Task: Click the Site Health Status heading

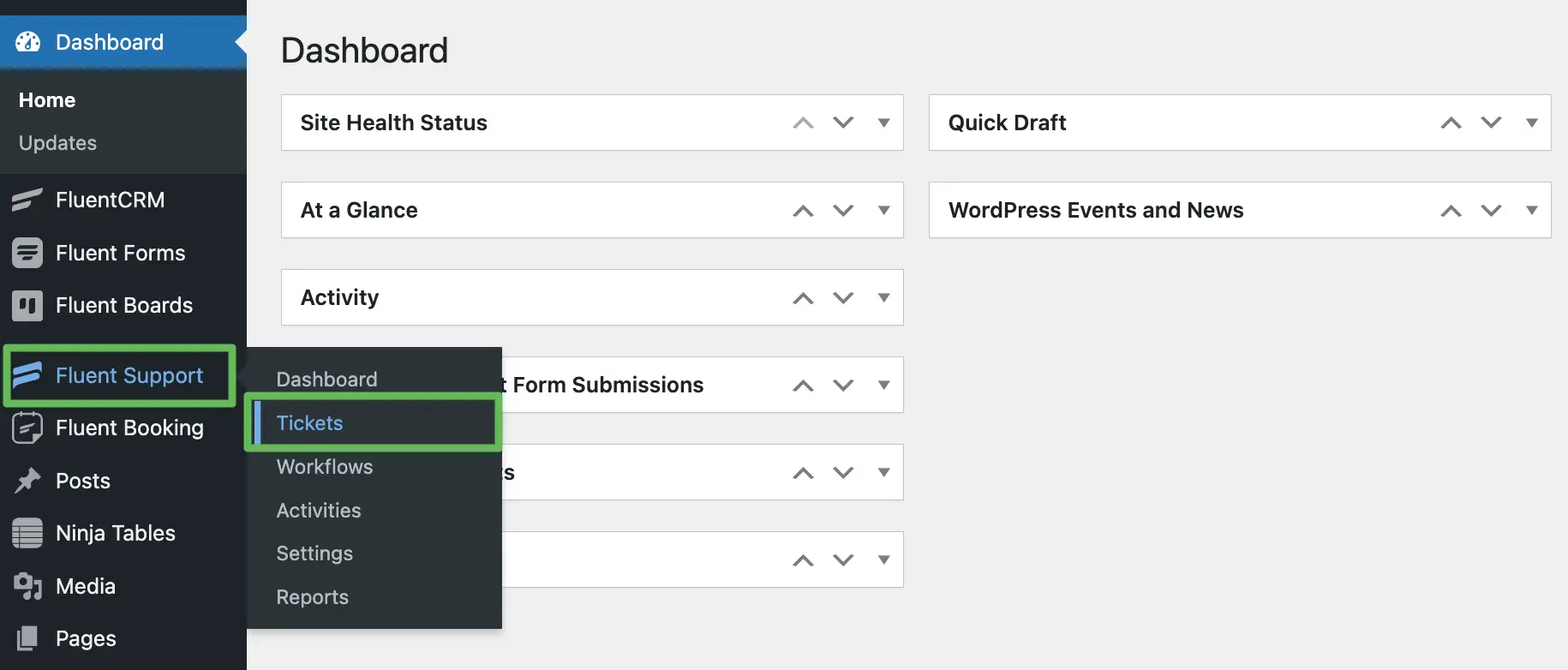Action: click(393, 123)
